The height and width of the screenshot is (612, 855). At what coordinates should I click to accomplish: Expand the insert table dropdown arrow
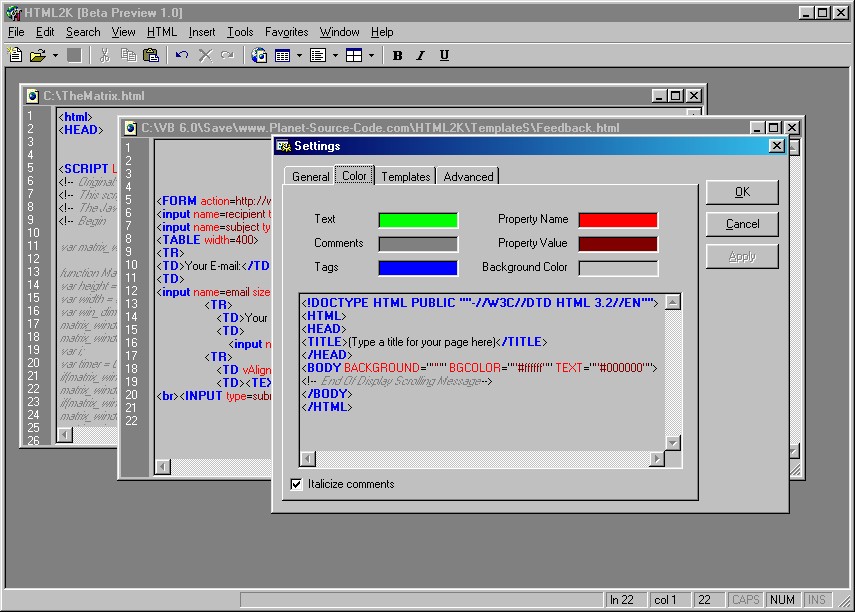point(299,56)
